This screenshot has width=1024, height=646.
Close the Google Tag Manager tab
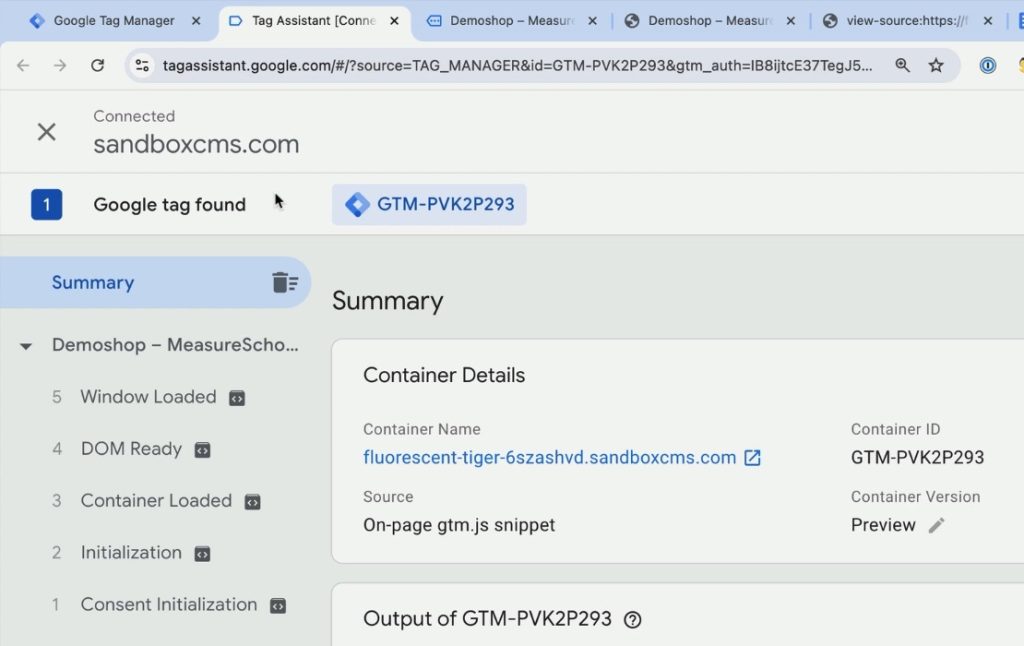(196, 21)
